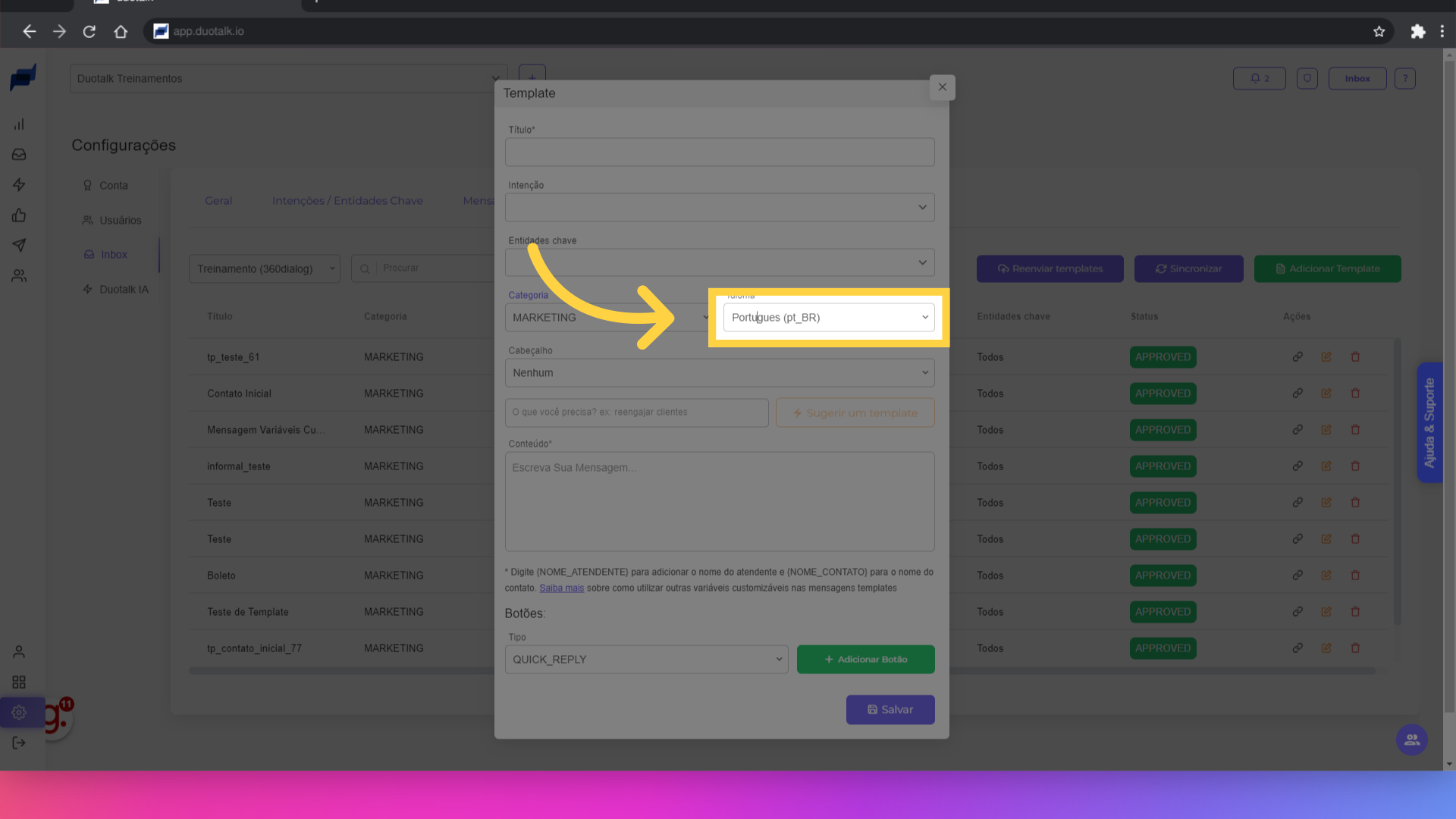The image size is (1456, 819).
Task: Open Duotalk IA settings menu item
Action: tap(115, 290)
